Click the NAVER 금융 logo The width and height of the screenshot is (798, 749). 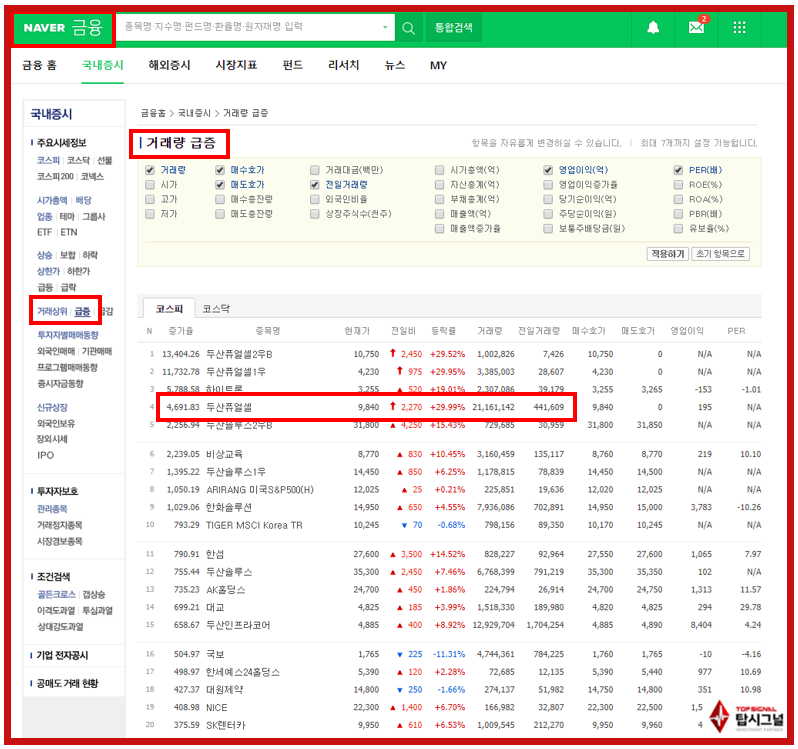click(64, 27)
